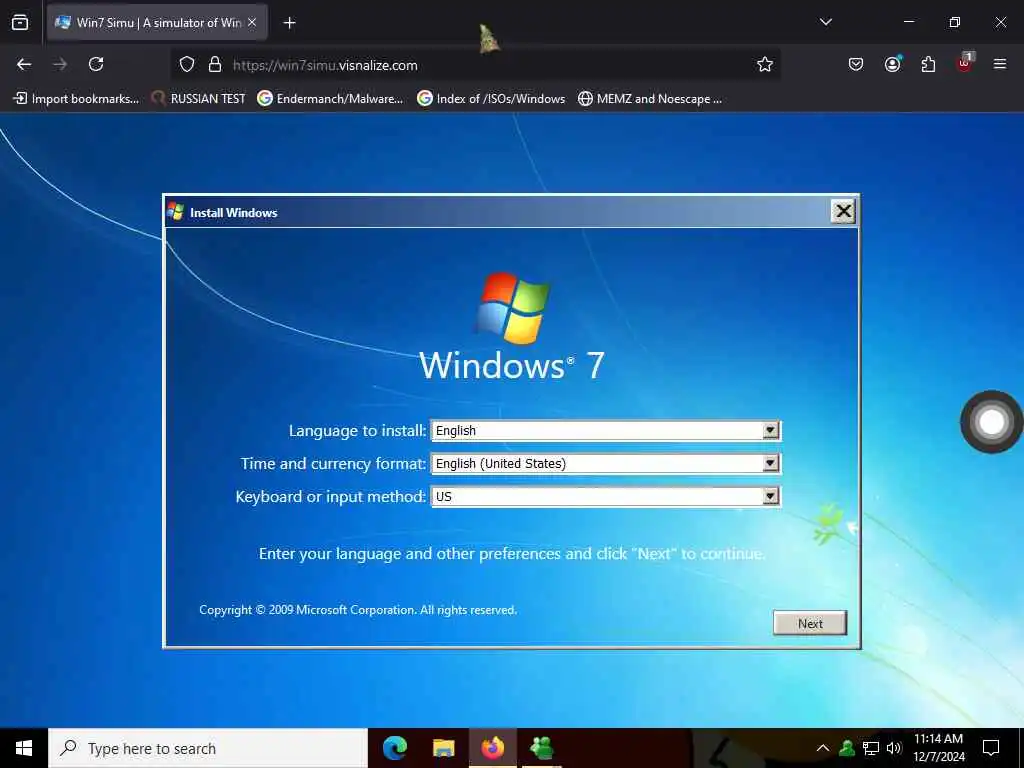Open the tracking protection shield icon
The image size is (1024, 768).
(187, 65)
